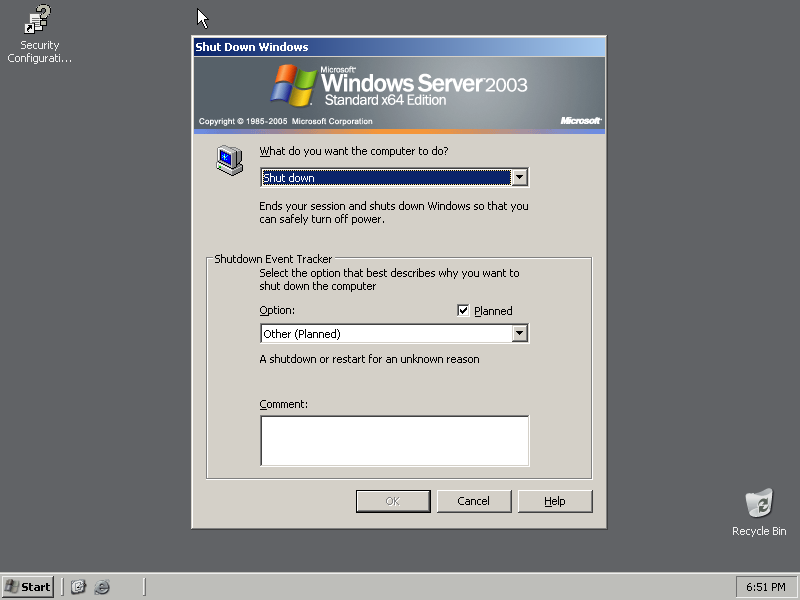Click inside the Comment text box

pos(394,441)
